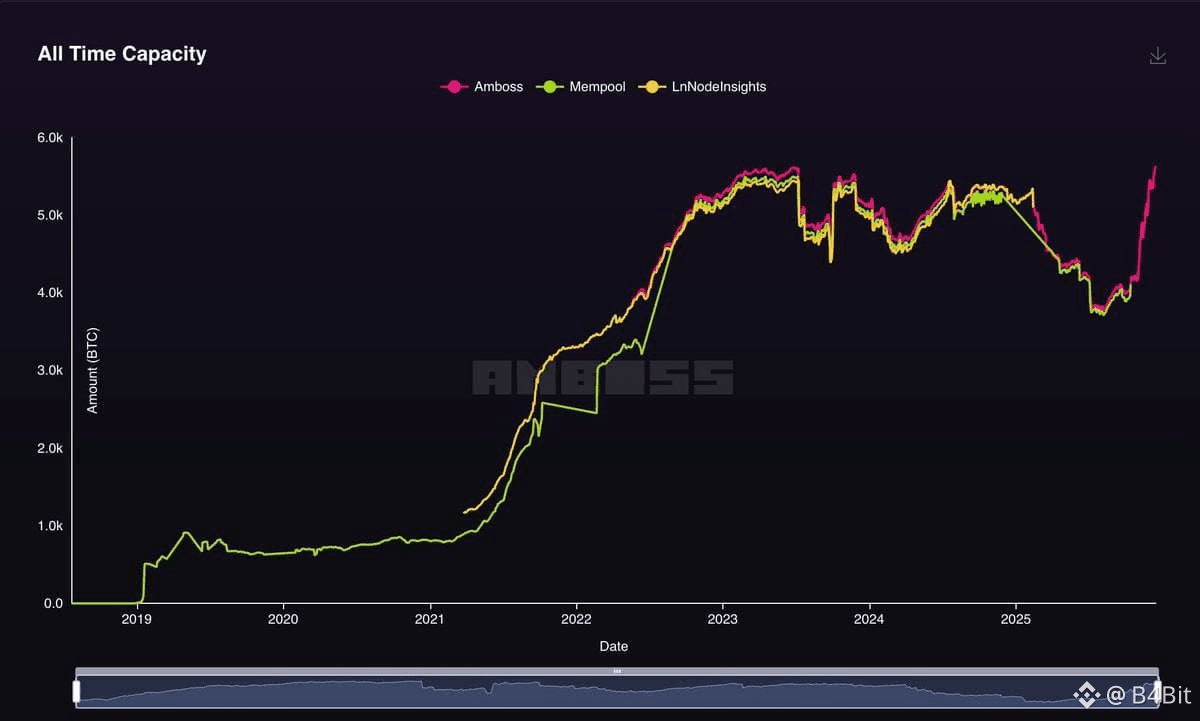The width and height of the screenshot is (1200, 721).
Task: Click the 2024 date axis label
Action: [869, 620]
